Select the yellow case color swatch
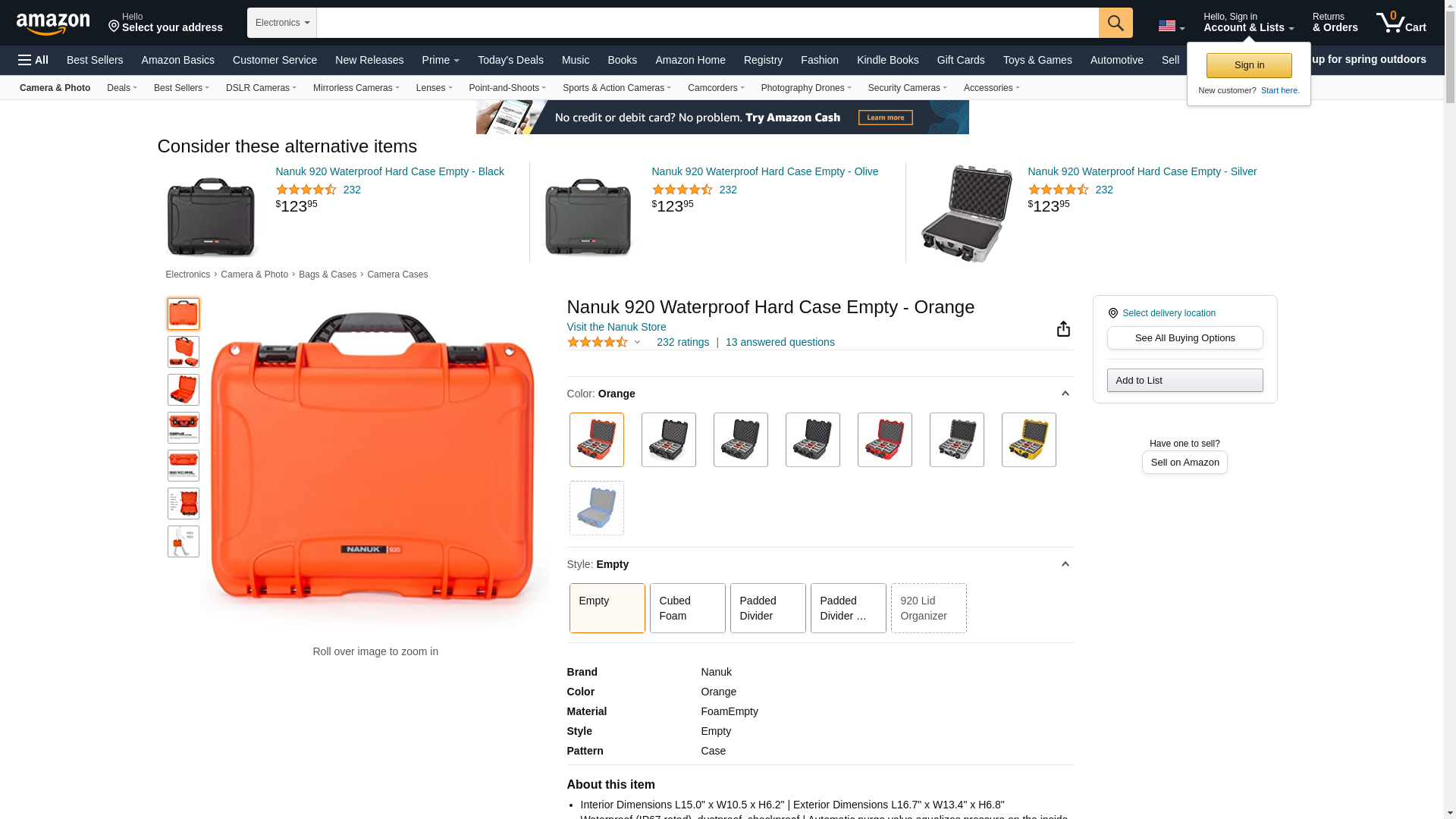 [1028, 440]
